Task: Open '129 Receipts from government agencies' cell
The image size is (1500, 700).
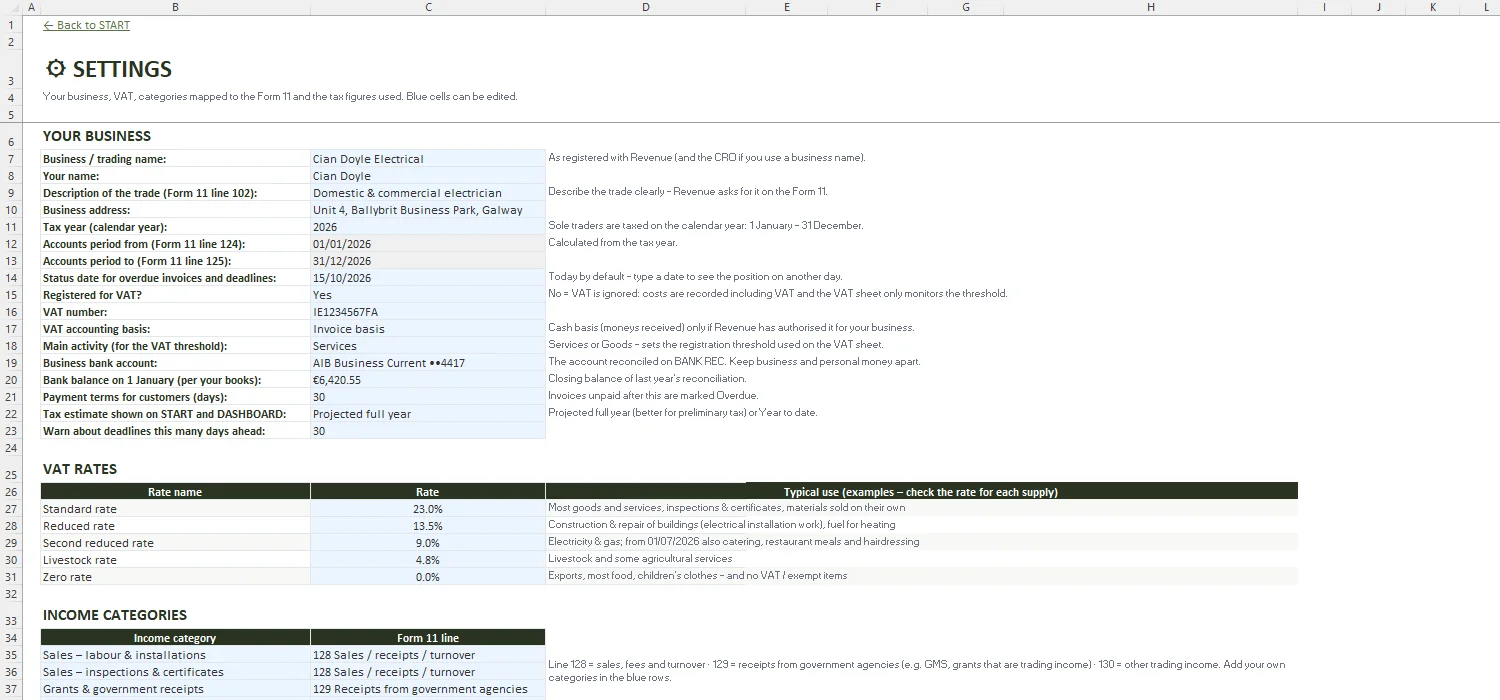Action: click(x=428, y=689)
